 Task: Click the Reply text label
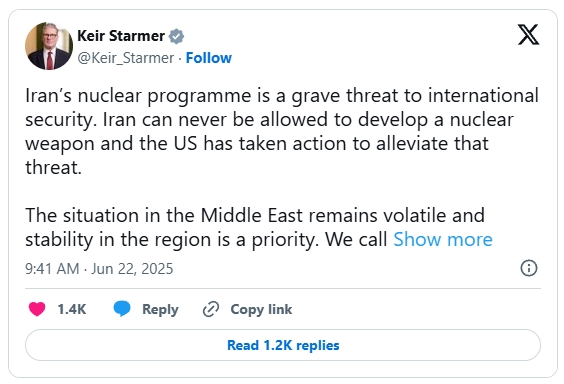point(160,310)
